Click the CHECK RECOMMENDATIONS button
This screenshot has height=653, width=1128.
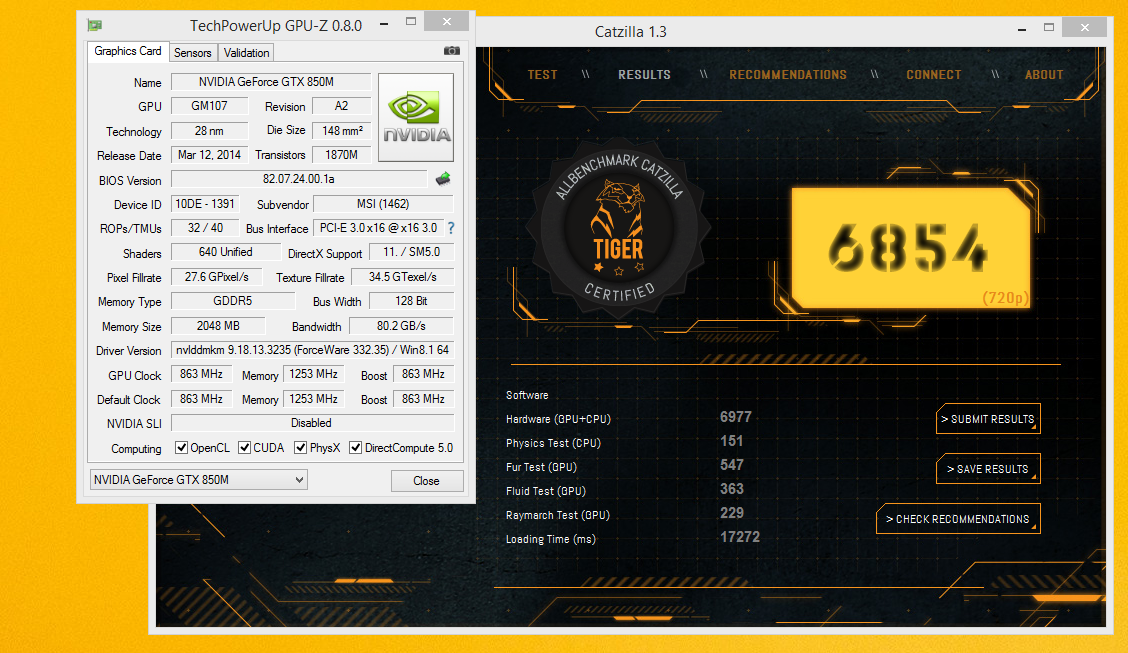[958, 519]
